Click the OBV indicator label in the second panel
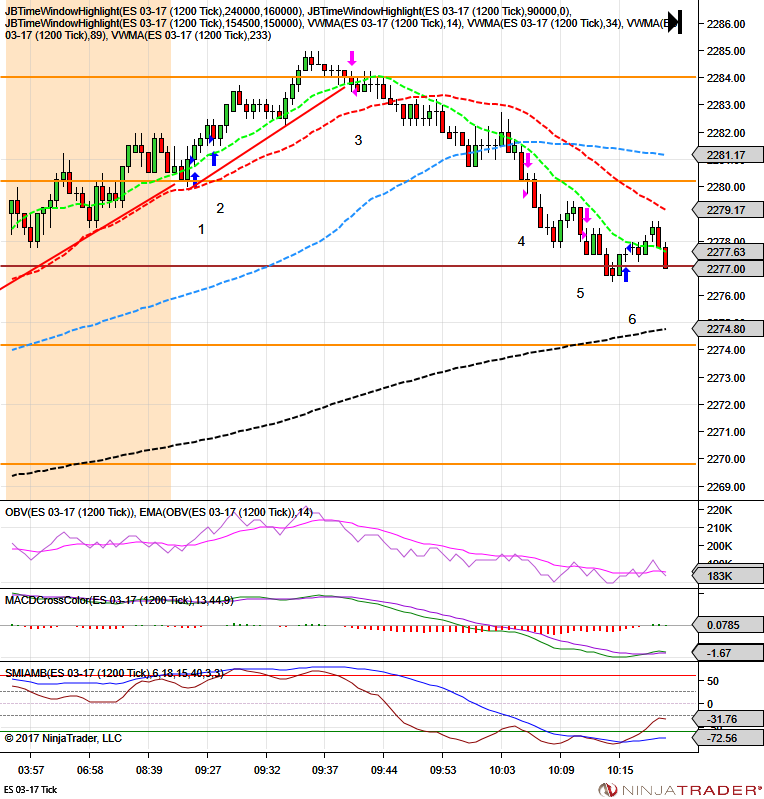The height and width of the screenshot is (799, 764). (x=159, y=513)
